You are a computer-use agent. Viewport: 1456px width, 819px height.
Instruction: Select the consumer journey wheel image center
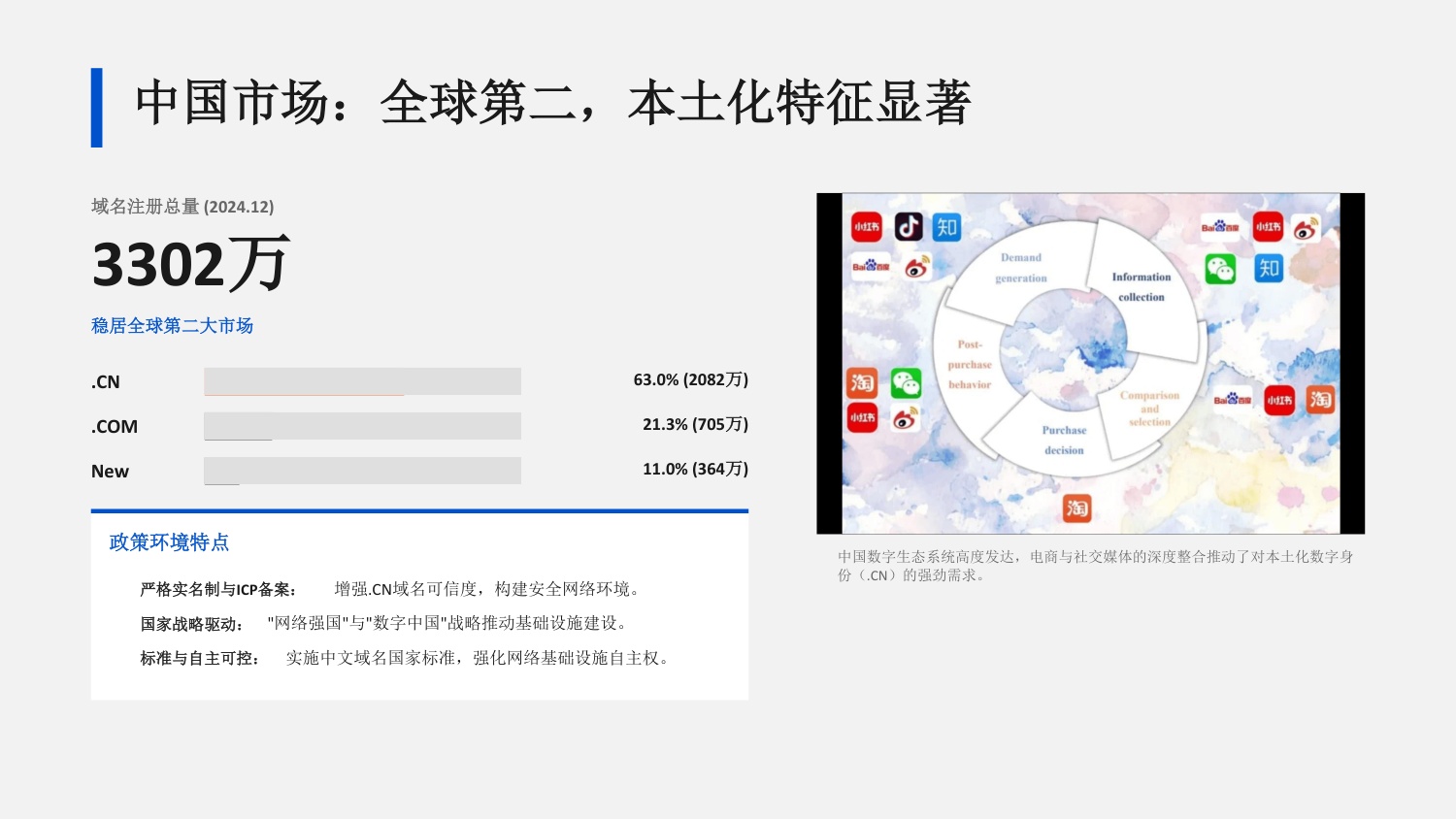pyautogui.click(x=1091, y=363)
